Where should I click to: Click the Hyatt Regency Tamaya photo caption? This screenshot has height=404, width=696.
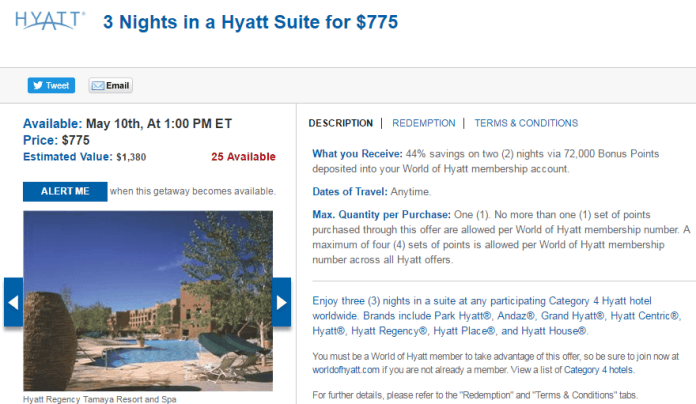[x=99, y=399]
